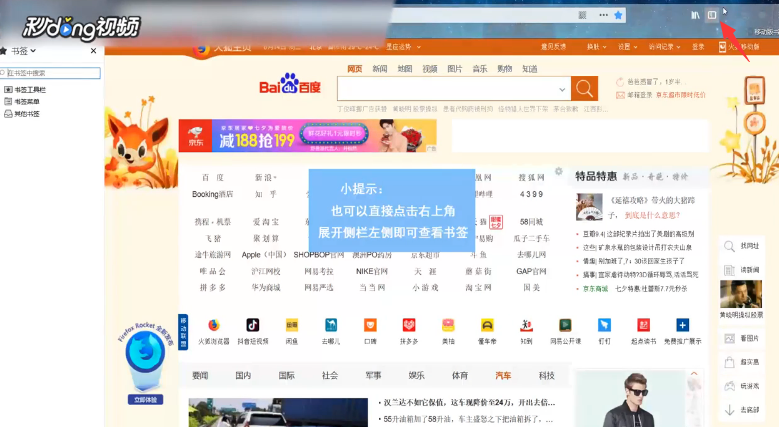Open the 体育 news tab
This screenshot has width=779, height=427.
click(460, 376)
